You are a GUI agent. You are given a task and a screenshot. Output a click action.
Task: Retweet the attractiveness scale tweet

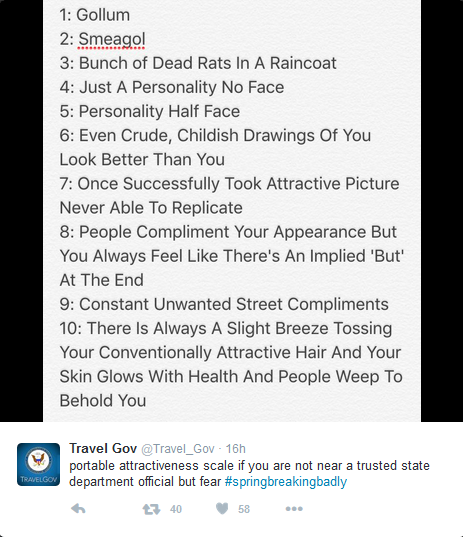[151, 509]
